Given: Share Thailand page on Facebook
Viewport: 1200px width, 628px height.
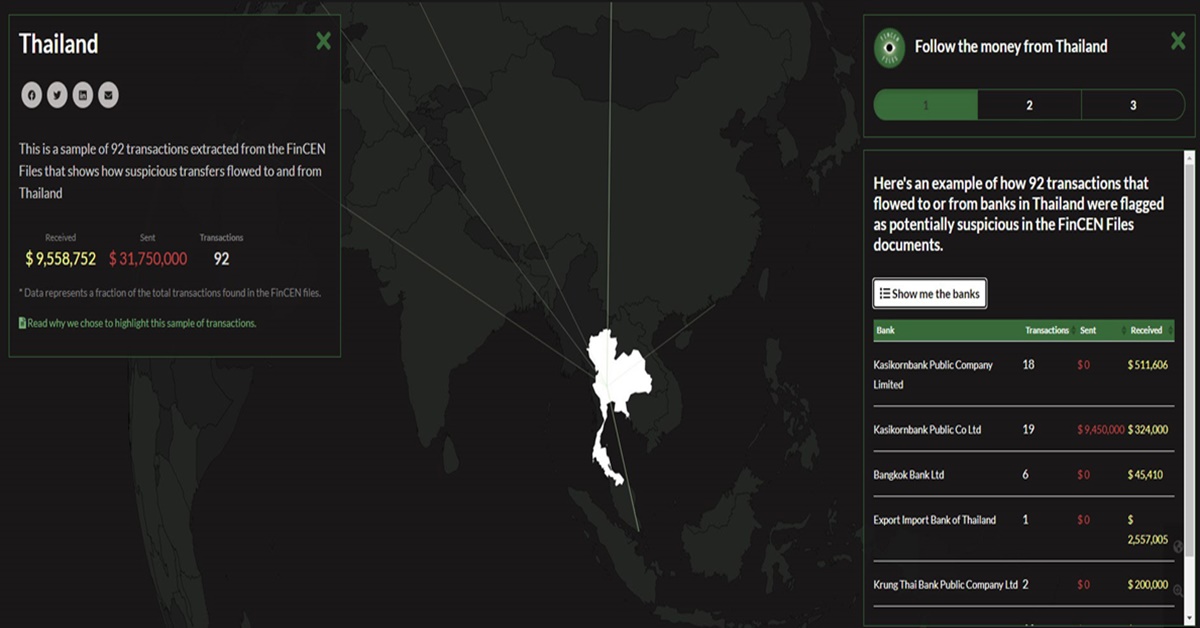Looking at the screenshot, I should point(32,95).
